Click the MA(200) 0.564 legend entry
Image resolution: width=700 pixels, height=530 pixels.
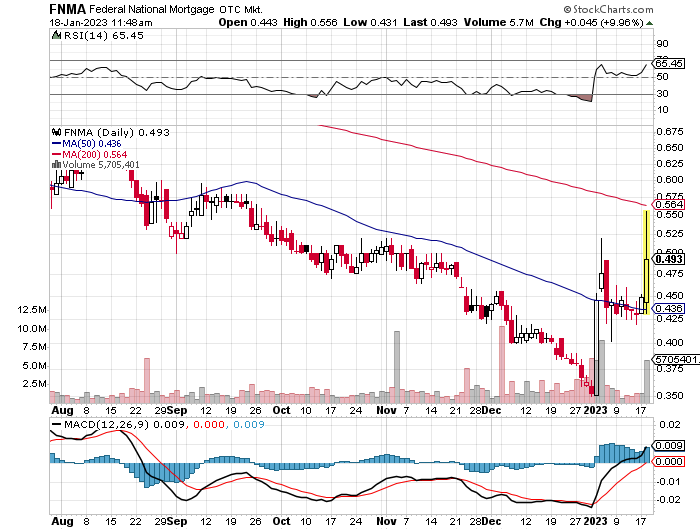(95, 154)
